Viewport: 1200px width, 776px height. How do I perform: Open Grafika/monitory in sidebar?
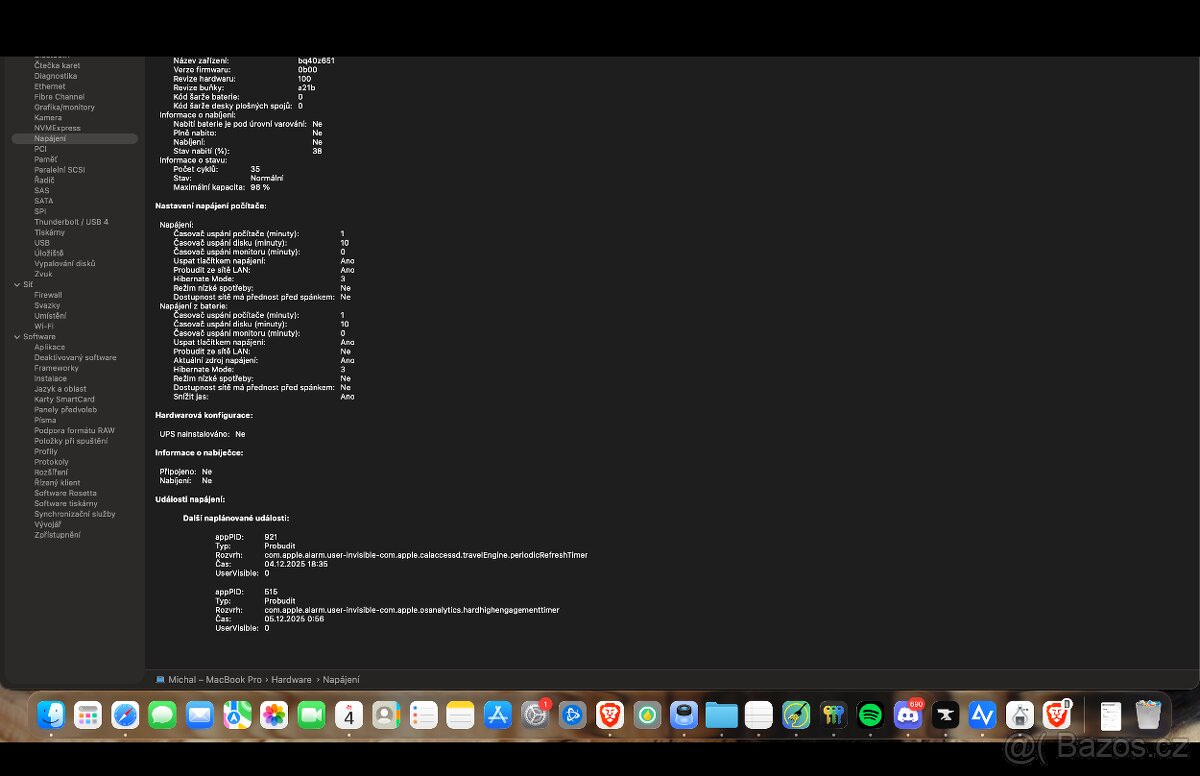click(x=64, y=107)
